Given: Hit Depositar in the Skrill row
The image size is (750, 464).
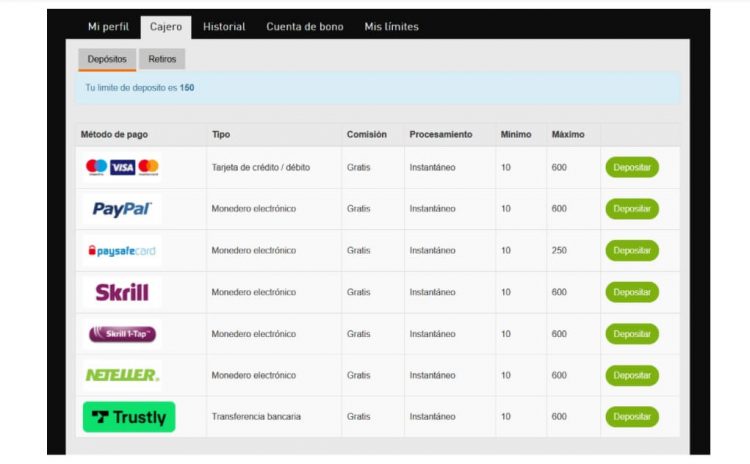Looking at the screenshot, I should [631, 292].
